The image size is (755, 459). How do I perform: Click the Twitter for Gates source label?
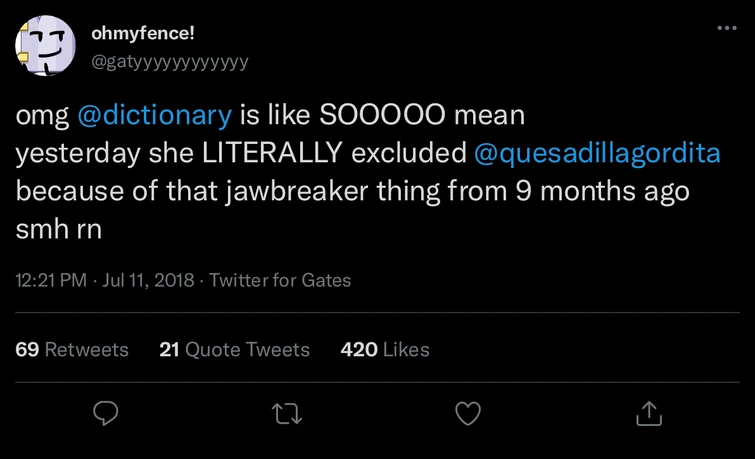[281, 280]
